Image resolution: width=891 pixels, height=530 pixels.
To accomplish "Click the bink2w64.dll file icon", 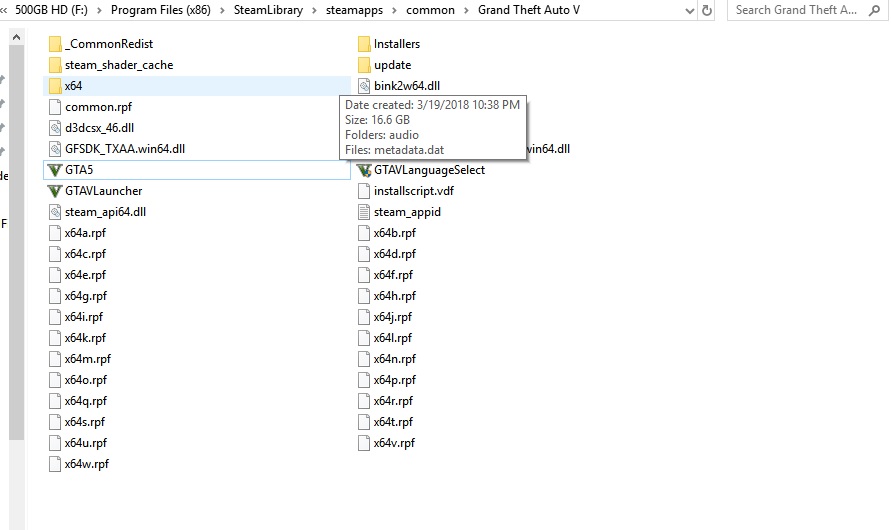I will point(364,86).
